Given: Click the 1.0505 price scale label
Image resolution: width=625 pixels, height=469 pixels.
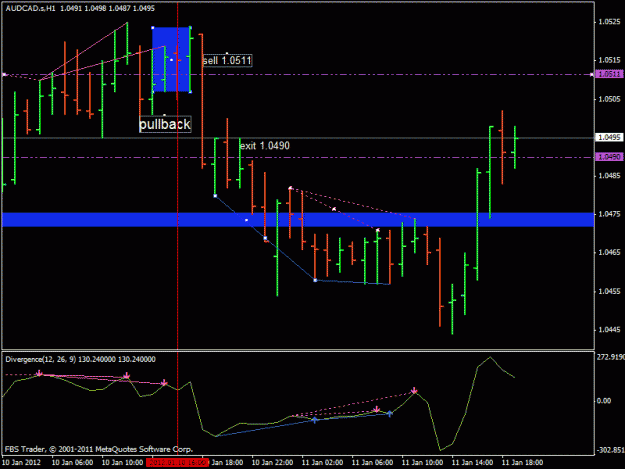Looking at the screenshot, I should coord(609,99).
